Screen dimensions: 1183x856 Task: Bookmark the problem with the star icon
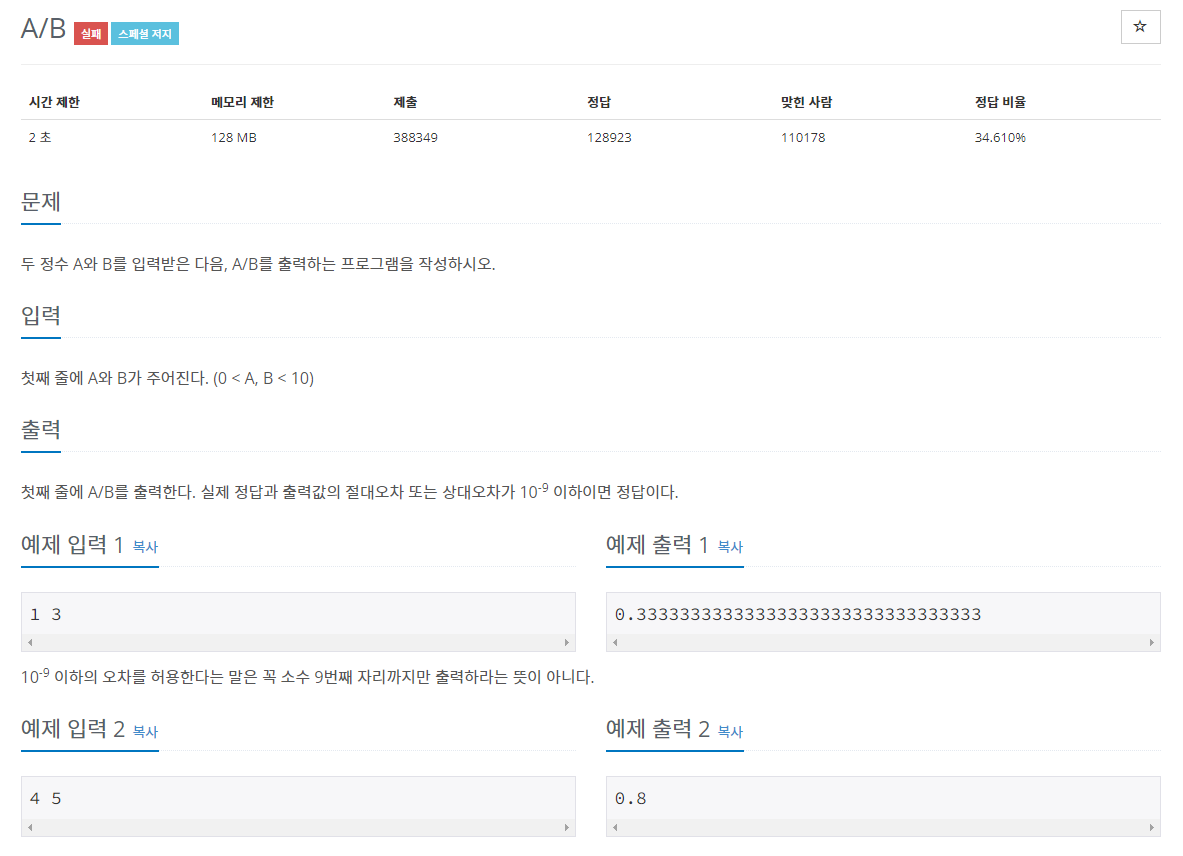coord(1140,27)
